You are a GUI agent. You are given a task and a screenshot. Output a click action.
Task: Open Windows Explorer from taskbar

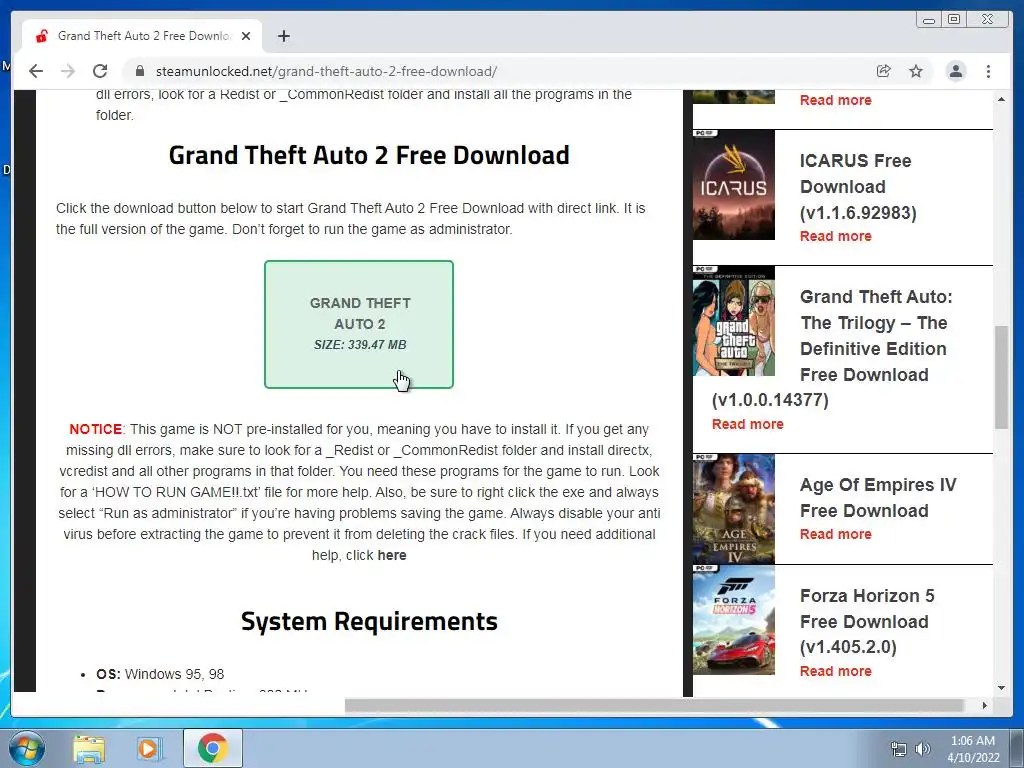coord(89,748)
